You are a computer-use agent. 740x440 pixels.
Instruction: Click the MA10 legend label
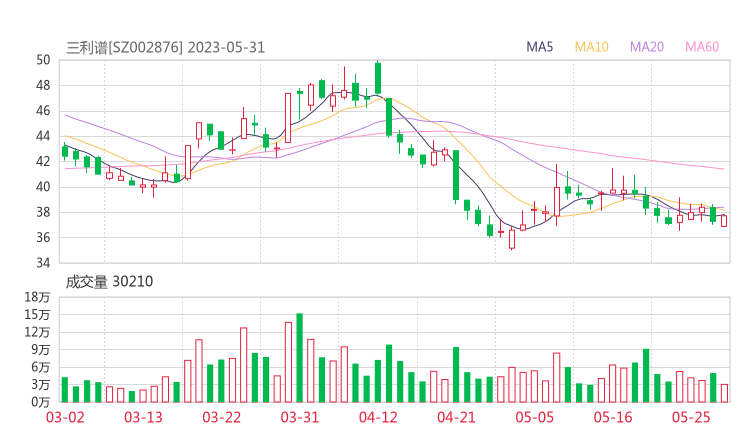point(591,47)
